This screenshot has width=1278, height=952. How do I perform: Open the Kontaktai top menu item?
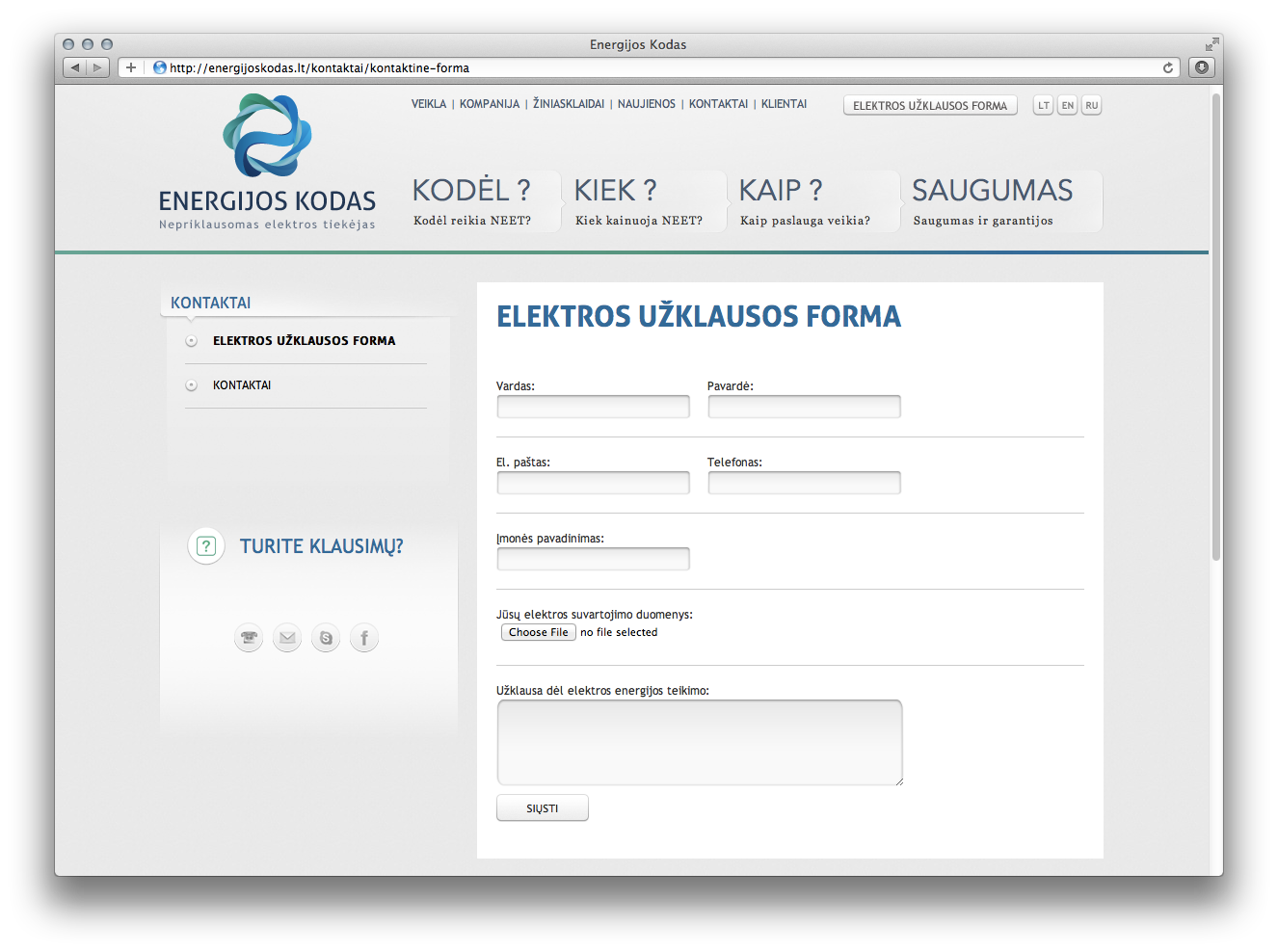tap(718, 104)
